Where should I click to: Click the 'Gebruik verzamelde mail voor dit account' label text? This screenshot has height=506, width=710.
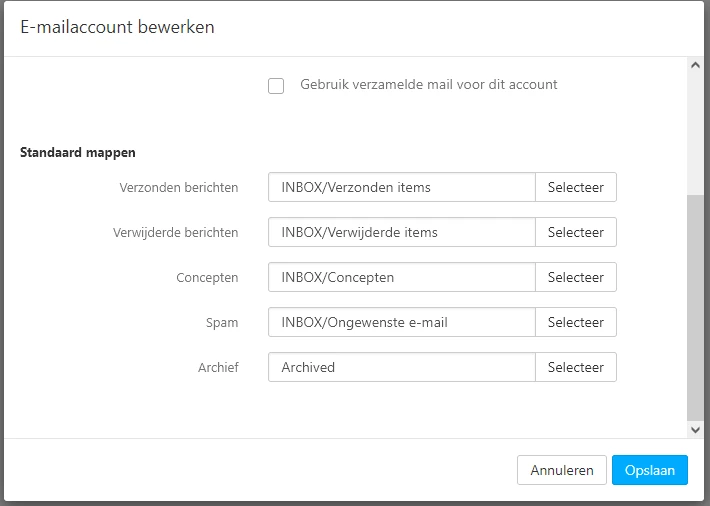(x=428, y=85)
